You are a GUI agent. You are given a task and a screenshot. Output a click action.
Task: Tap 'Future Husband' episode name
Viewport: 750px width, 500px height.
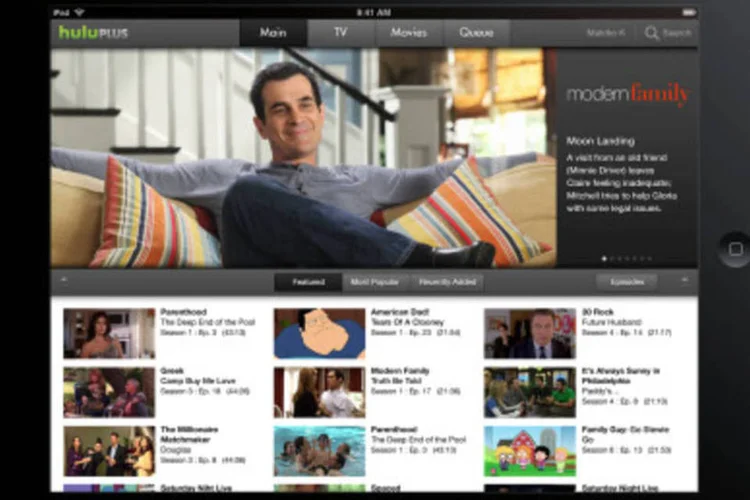tap(611, 322)
